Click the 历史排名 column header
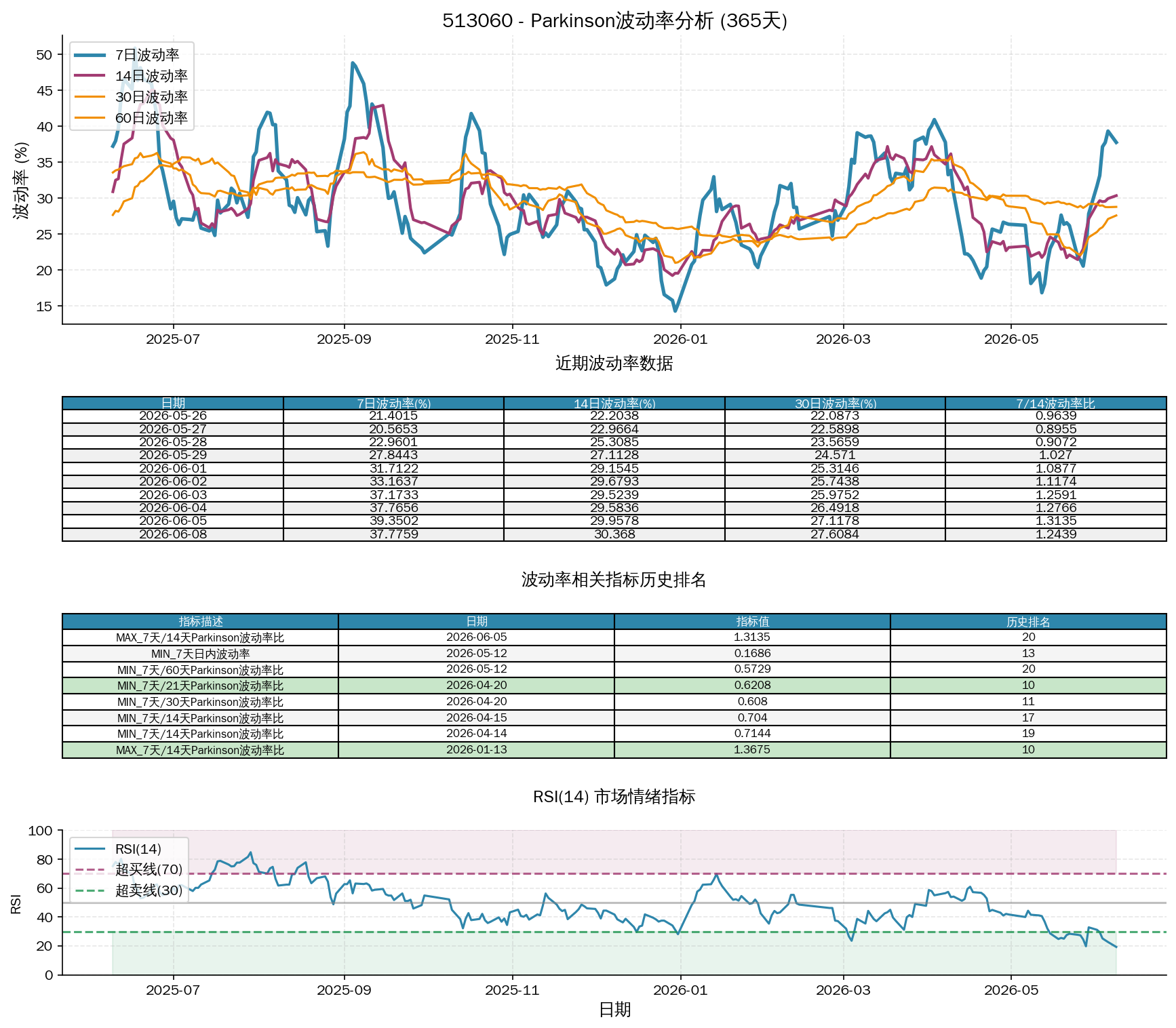Screen dimensions: 1176x1028 pos(1028,622)
